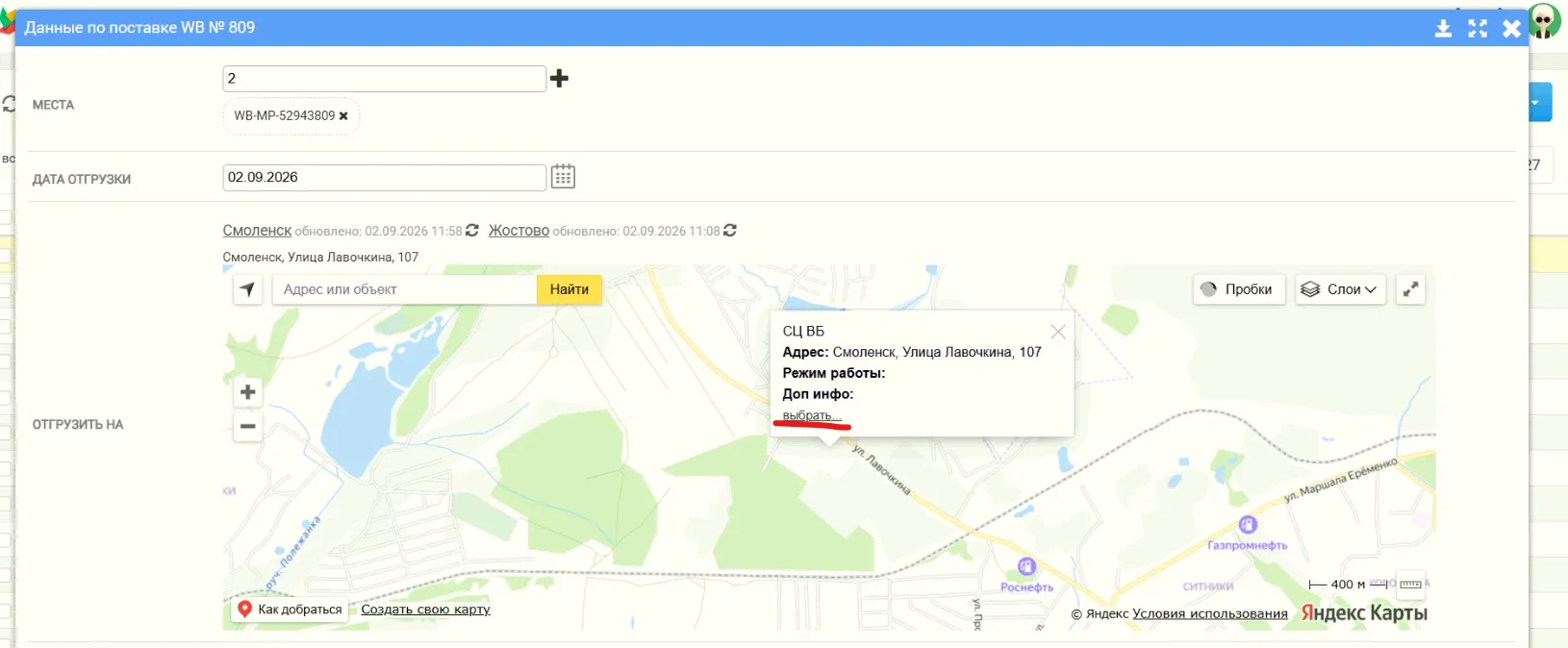Click the plus icon to add a place
Viewport: 1568px width, 648px height.
(x=560, y=78)
